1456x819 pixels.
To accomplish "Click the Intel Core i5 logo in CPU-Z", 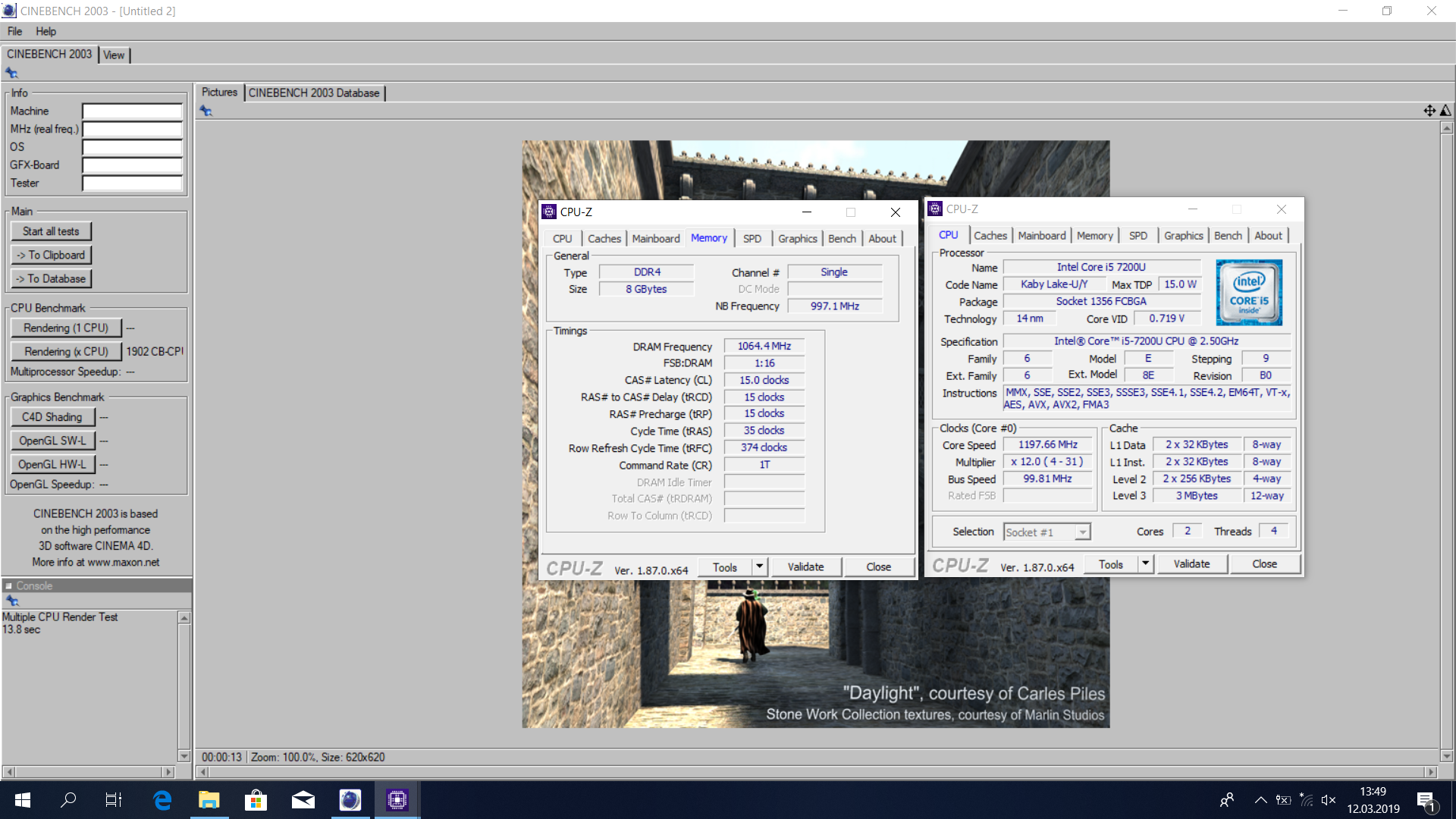I will (1248, 293).
